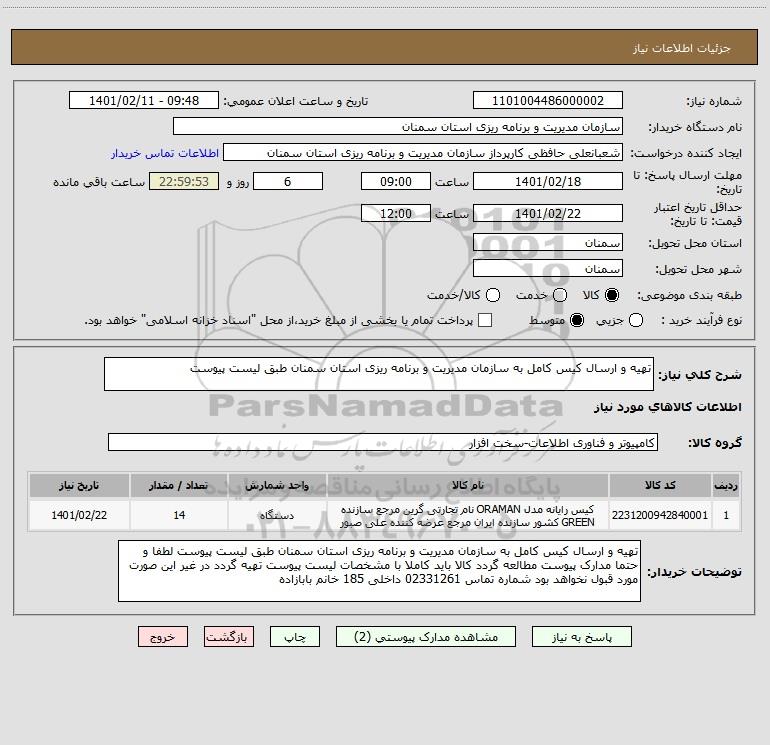770x745 pixels.
Task: Click the 'چاپ' print button
Action: [x=295, y=637]
